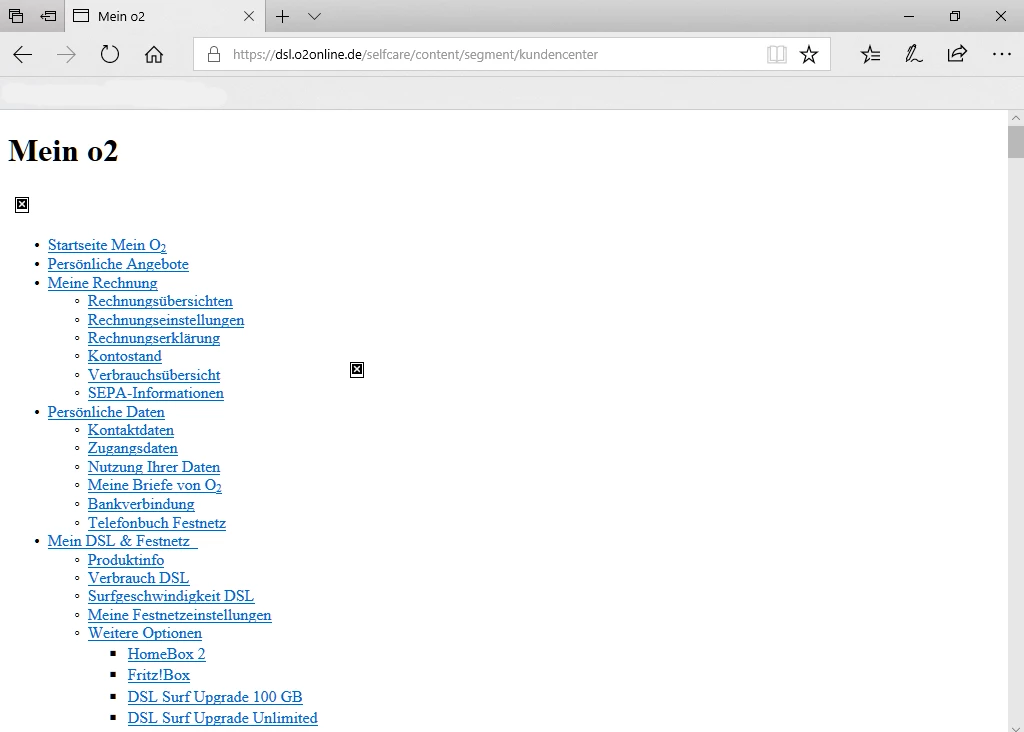Open Mein DSL & Festnetz link
1024x732 pixels.
point(122,541)
